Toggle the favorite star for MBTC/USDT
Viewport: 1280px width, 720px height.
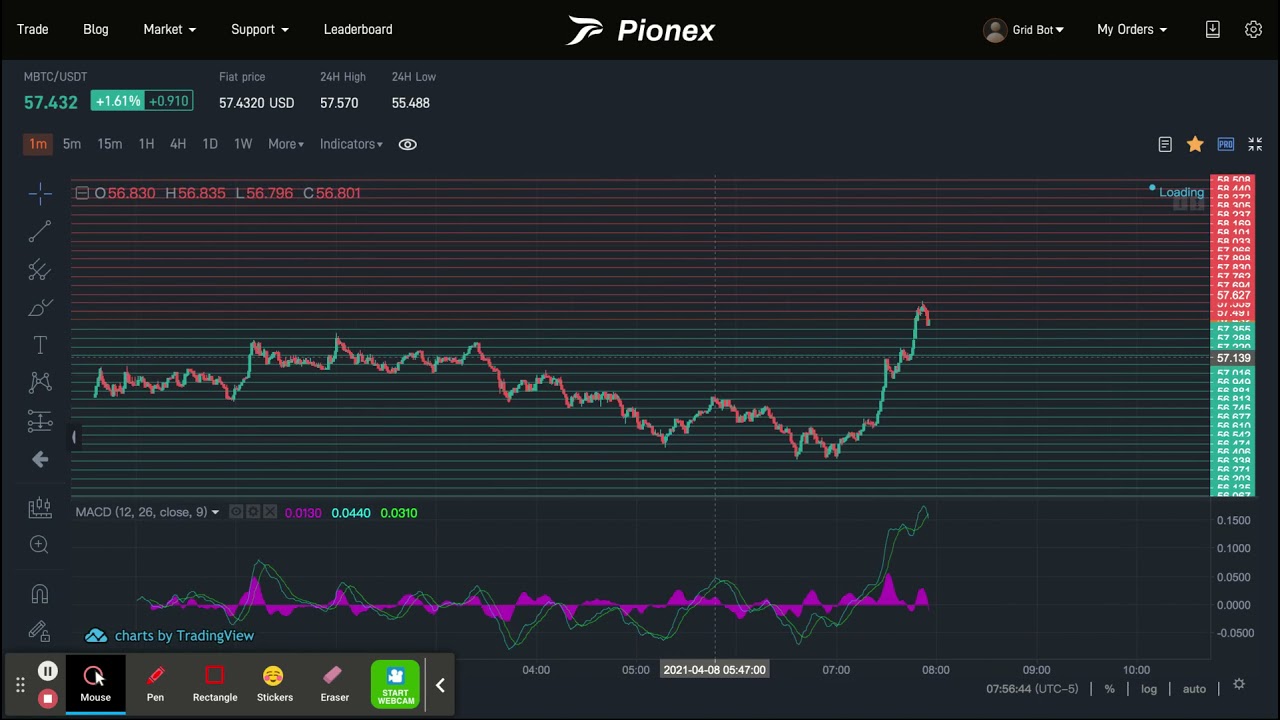pos(1195,145)
